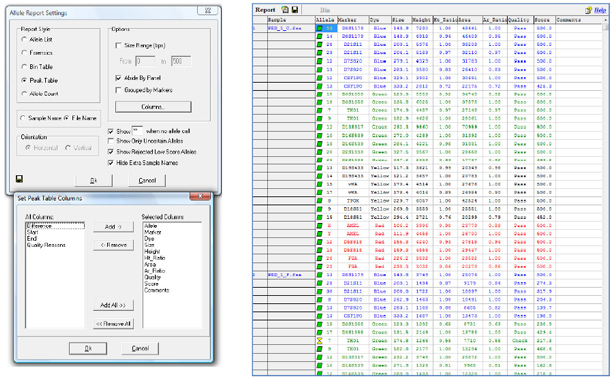Click Add All >> button
This screenshot has width=616, height=381.
[x=113, y=305]
